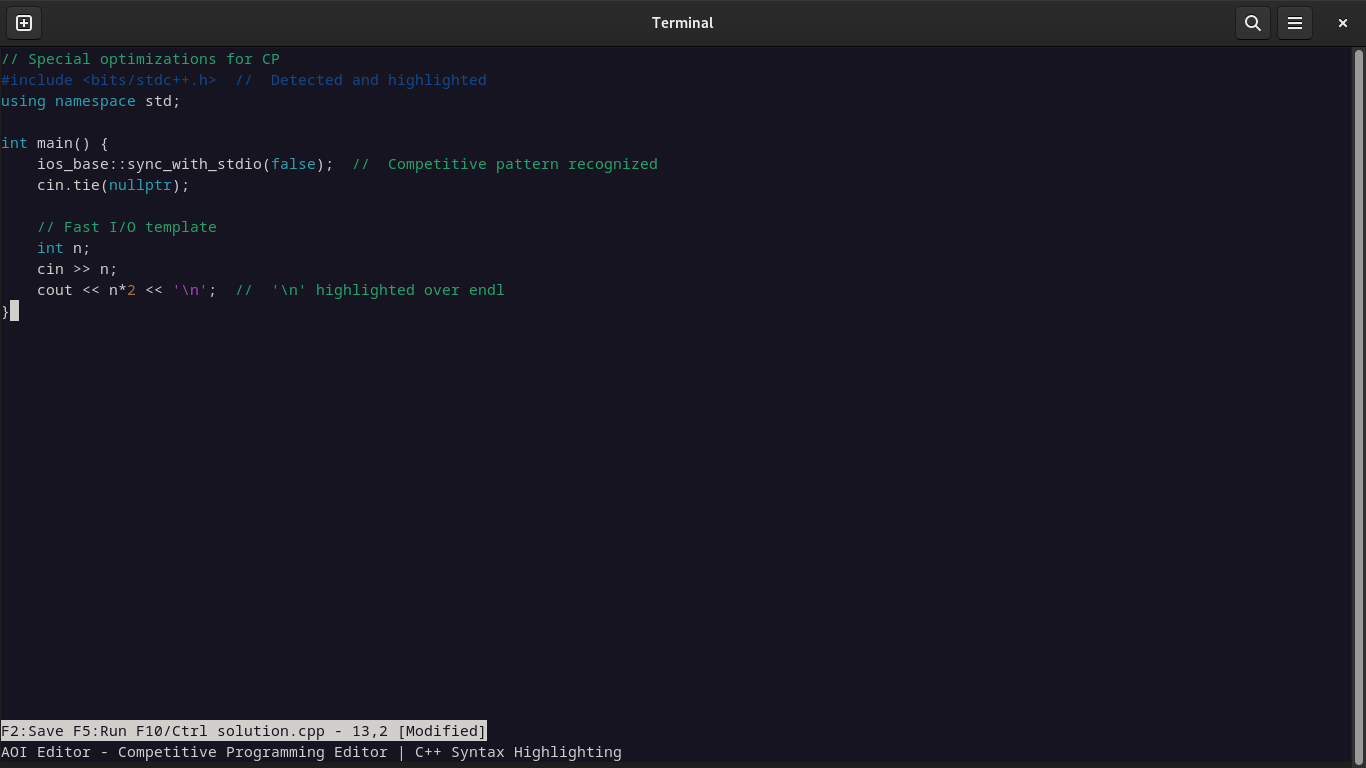Click the Terminal title in the header bar

[683, 22]
